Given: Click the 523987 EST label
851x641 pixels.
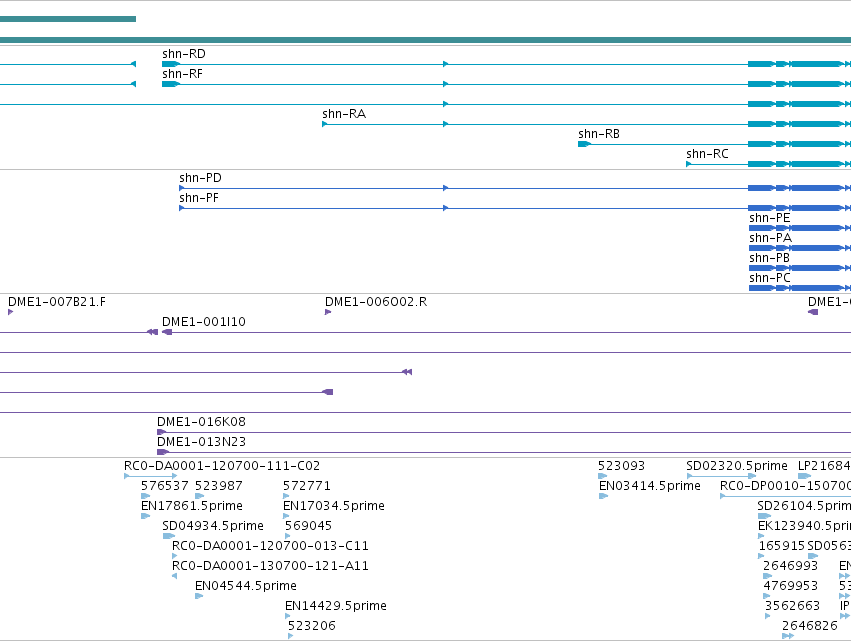Looking at the screenshot, I should [x=219, y=486].
